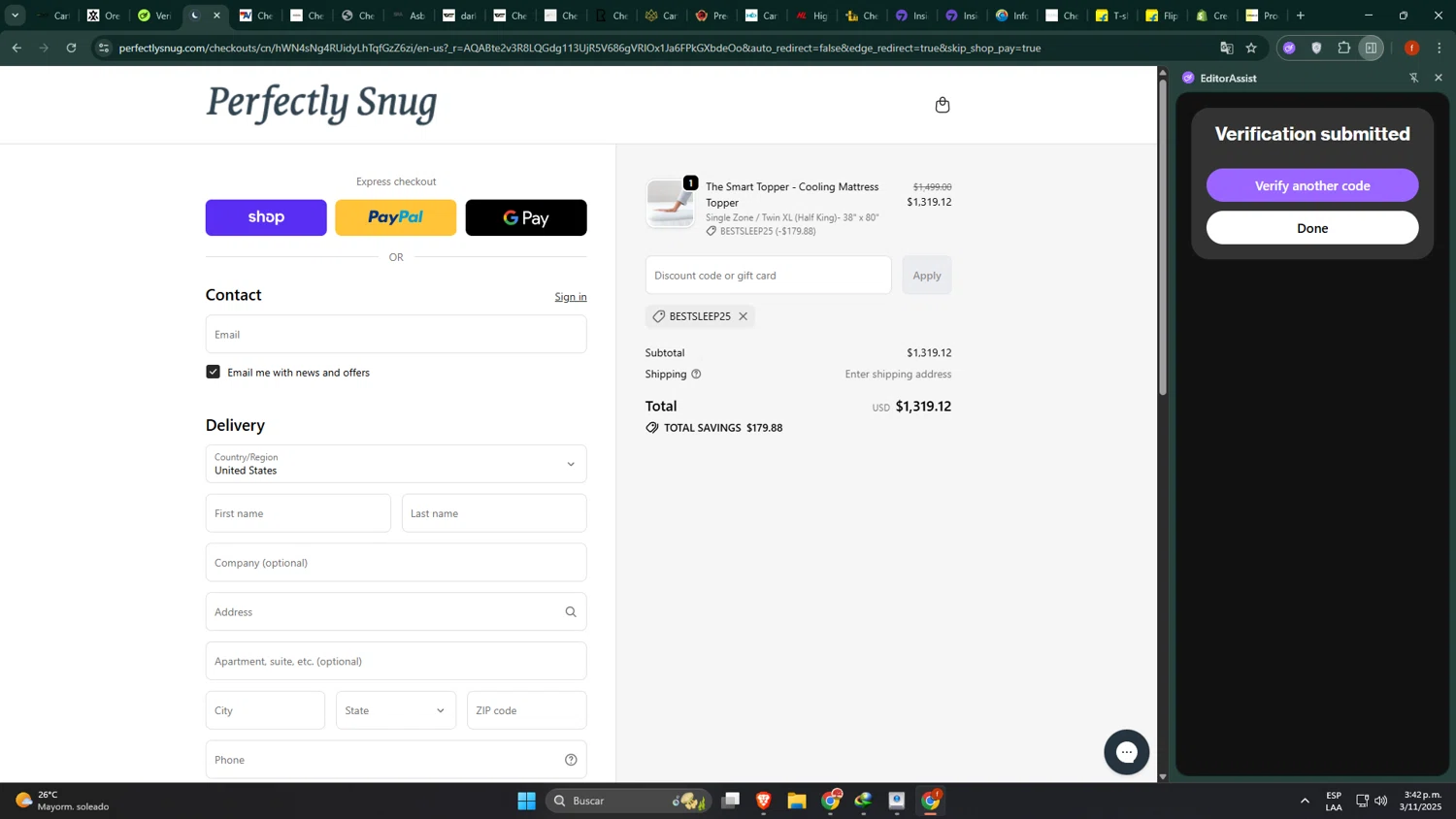
Task: Click the Apply discount button
Action: (927, 276)
